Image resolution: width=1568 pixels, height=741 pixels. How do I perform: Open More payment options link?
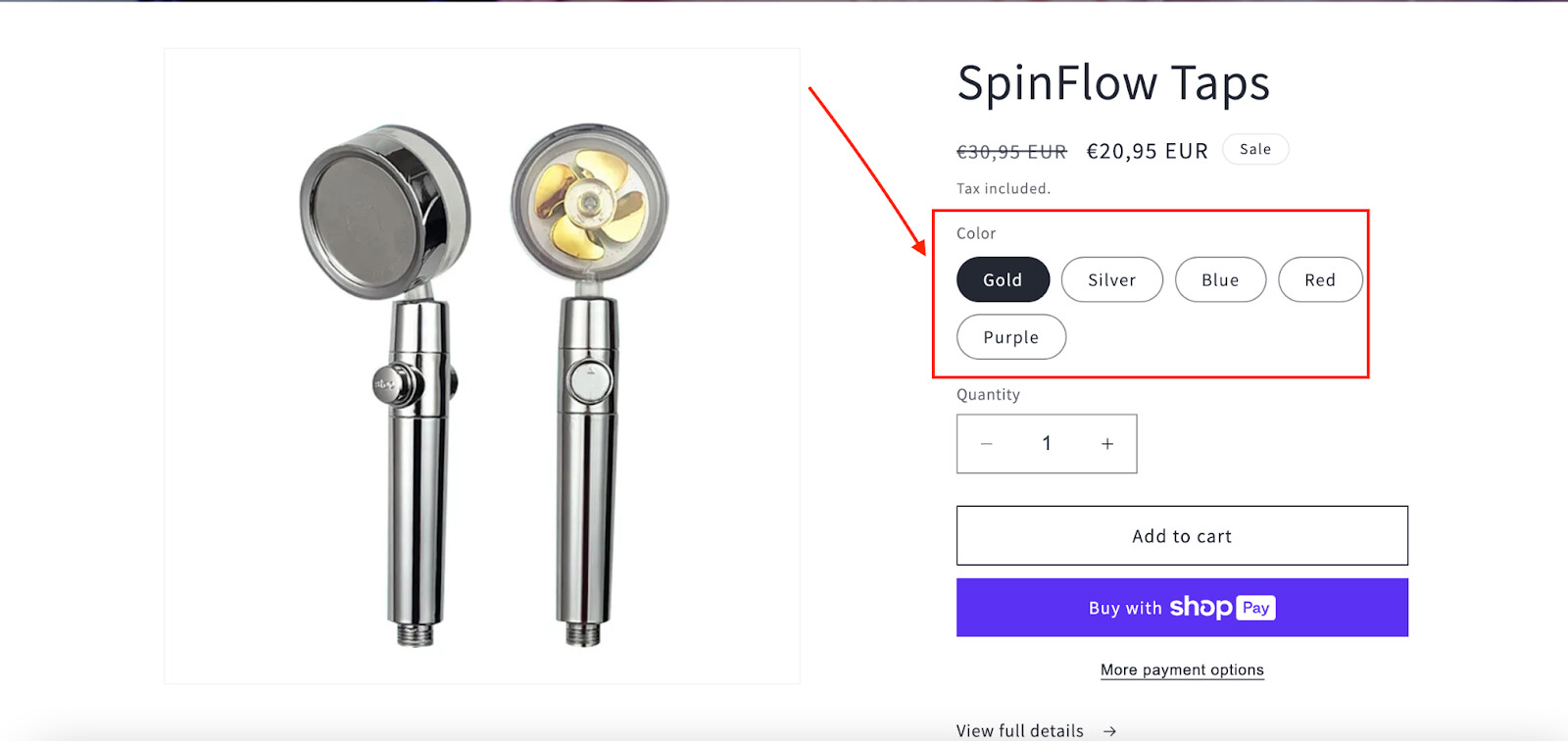1182,670
